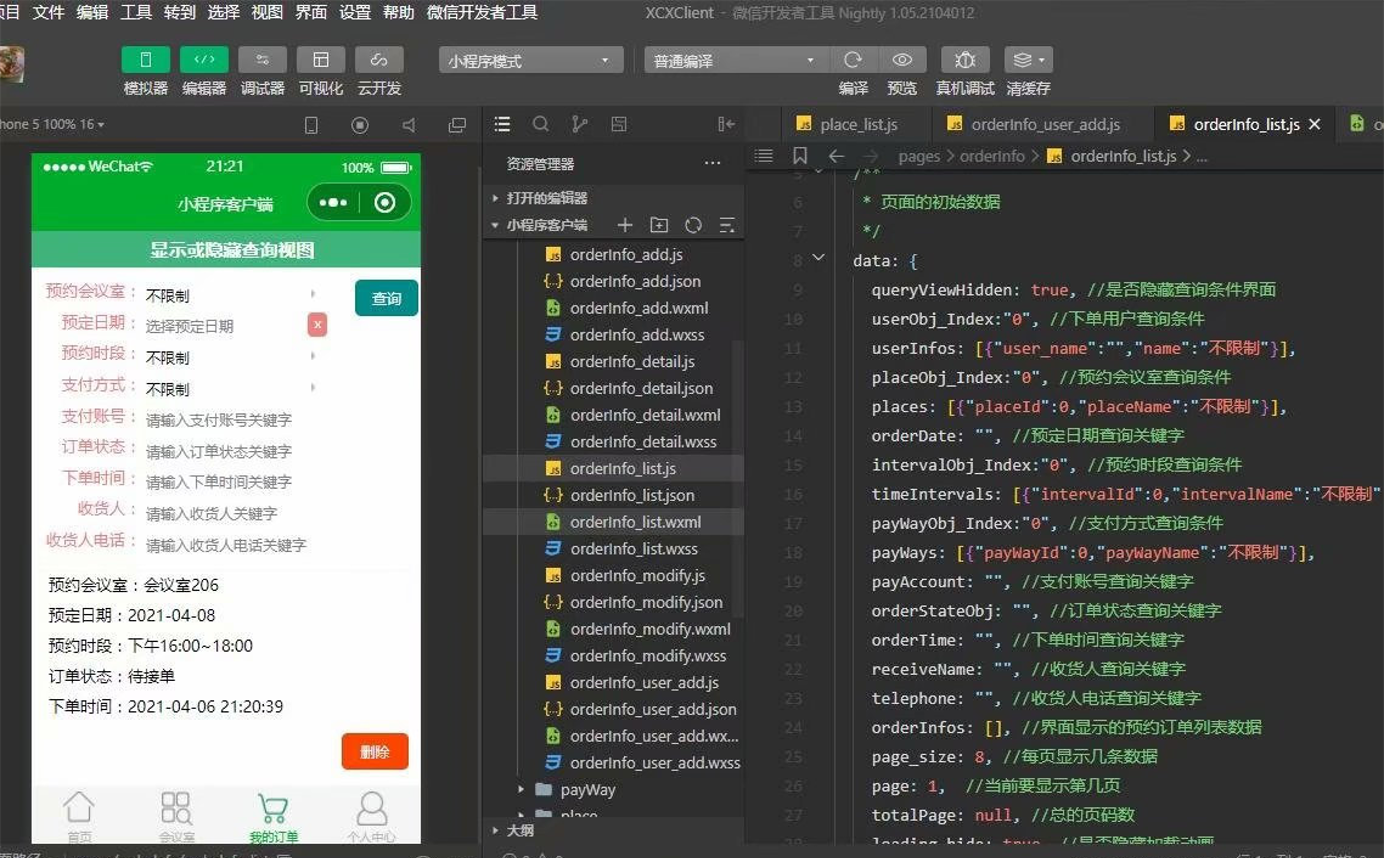The width and height of the screenshot is (1385, 858).
Task: Clear 预定日期 with the red x button
Action: click(x=317, y=325)
